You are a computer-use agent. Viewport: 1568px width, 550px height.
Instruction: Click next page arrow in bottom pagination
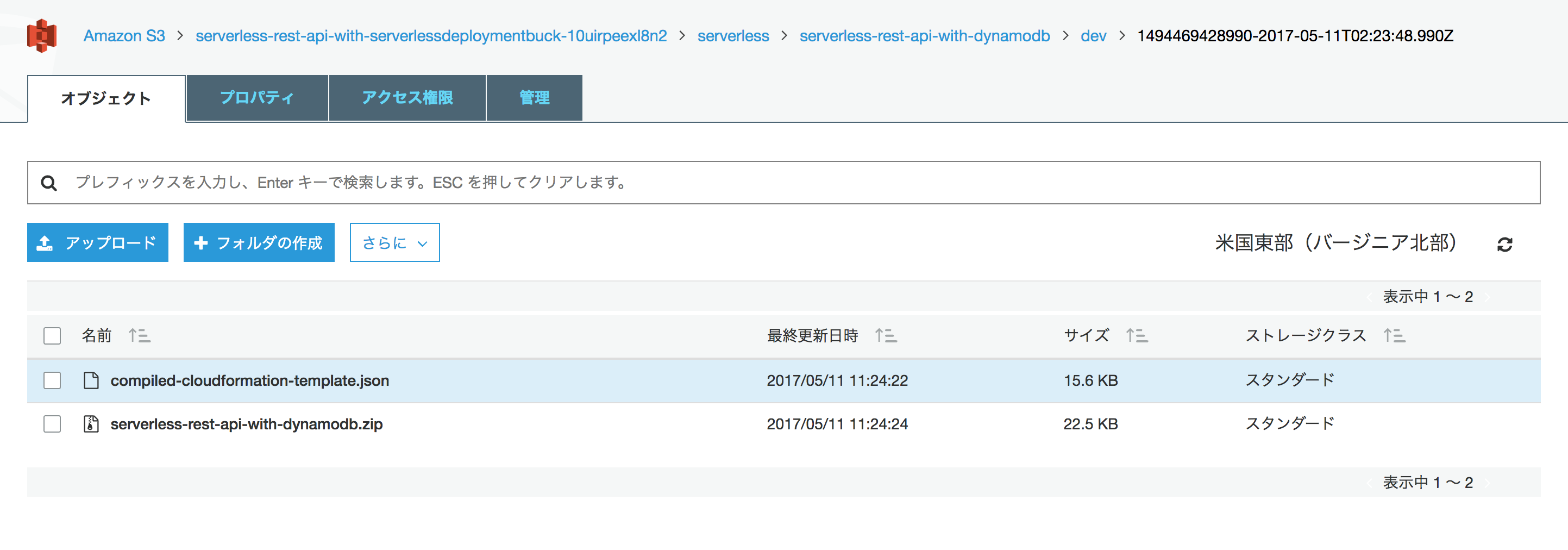(x=1488, y=483)
